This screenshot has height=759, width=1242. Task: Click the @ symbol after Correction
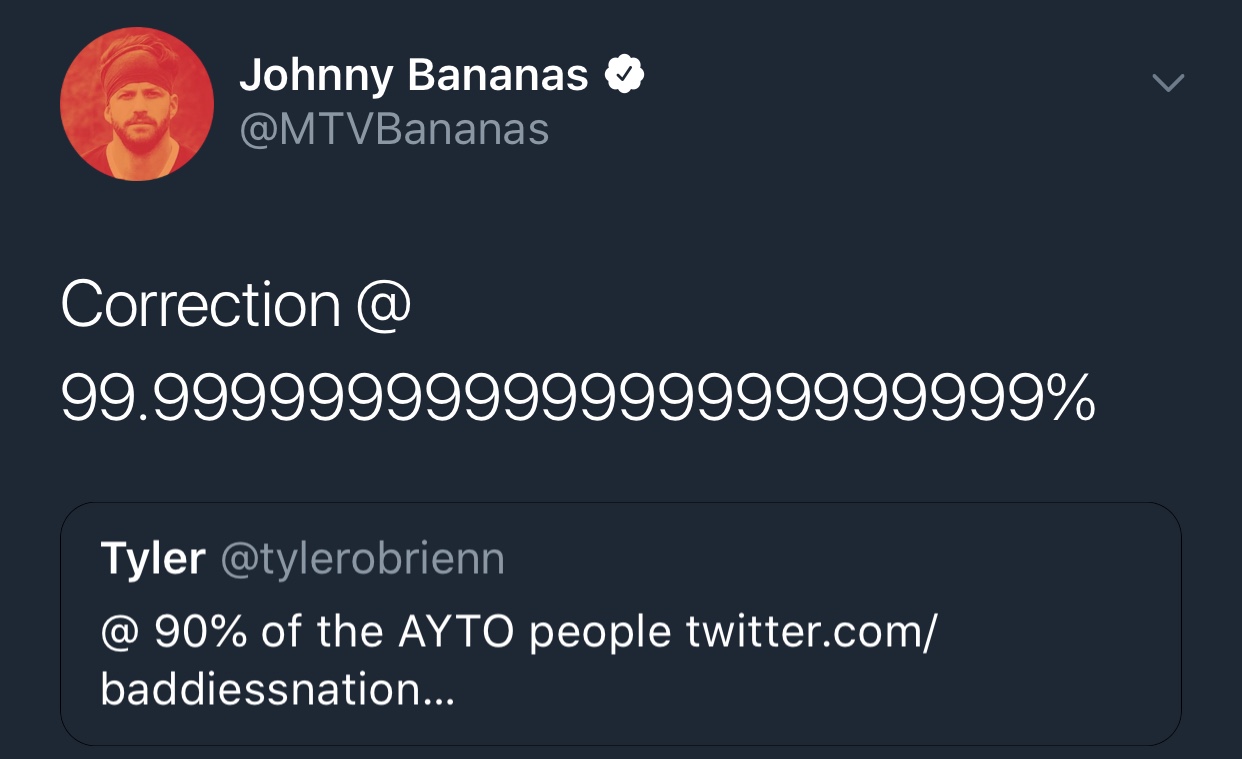pos(383,307)
